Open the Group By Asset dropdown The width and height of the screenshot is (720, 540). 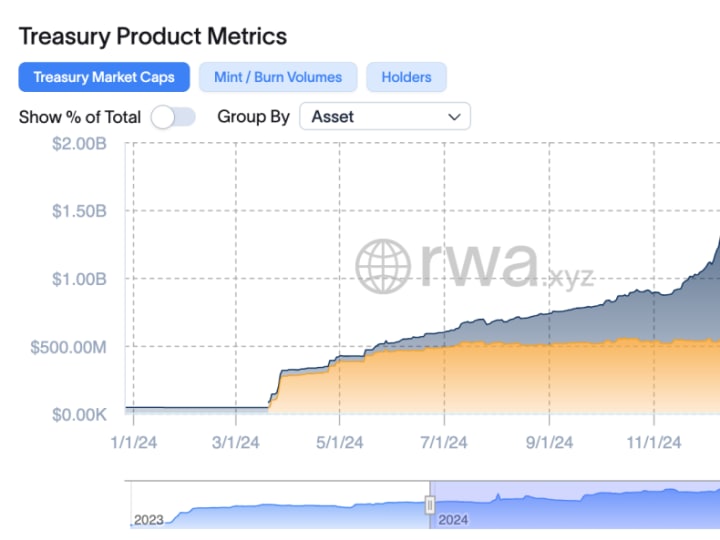pyautogui.click(x=385, y=116)
